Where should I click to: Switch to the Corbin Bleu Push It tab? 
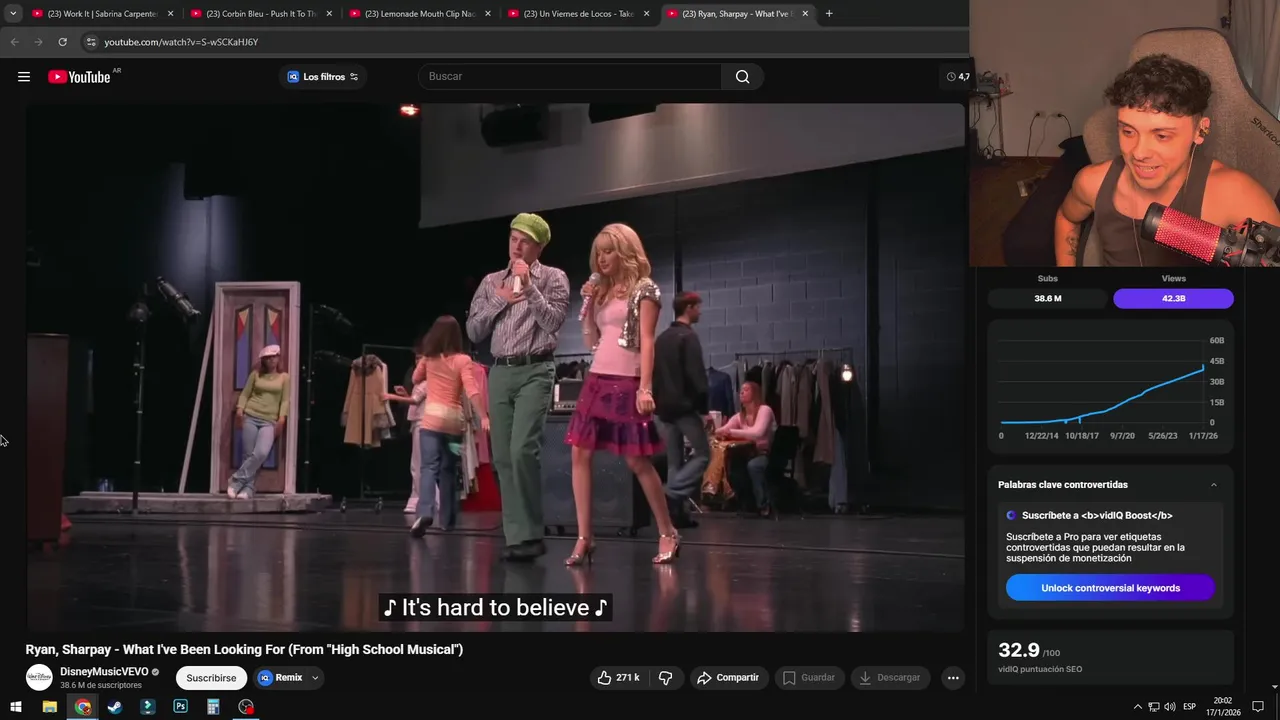(260, 14)
